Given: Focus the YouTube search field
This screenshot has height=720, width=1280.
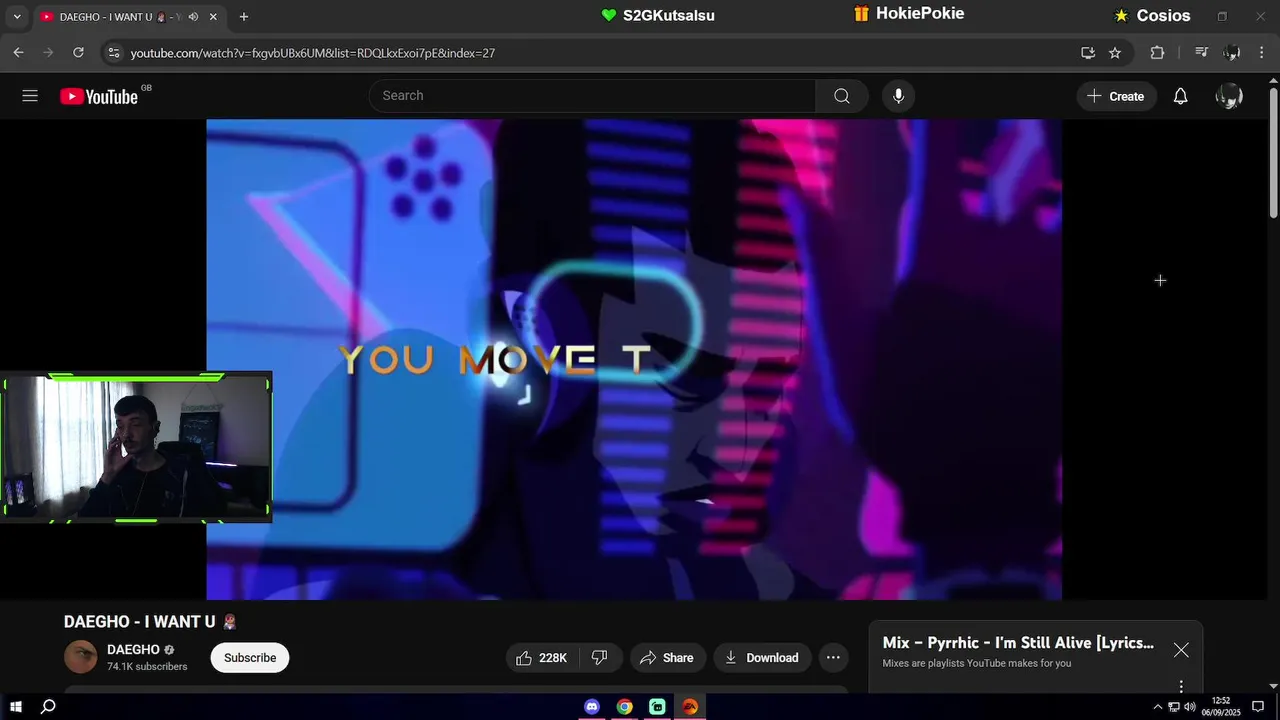Looking at the screenshot, I should click(x=593, y=96).
